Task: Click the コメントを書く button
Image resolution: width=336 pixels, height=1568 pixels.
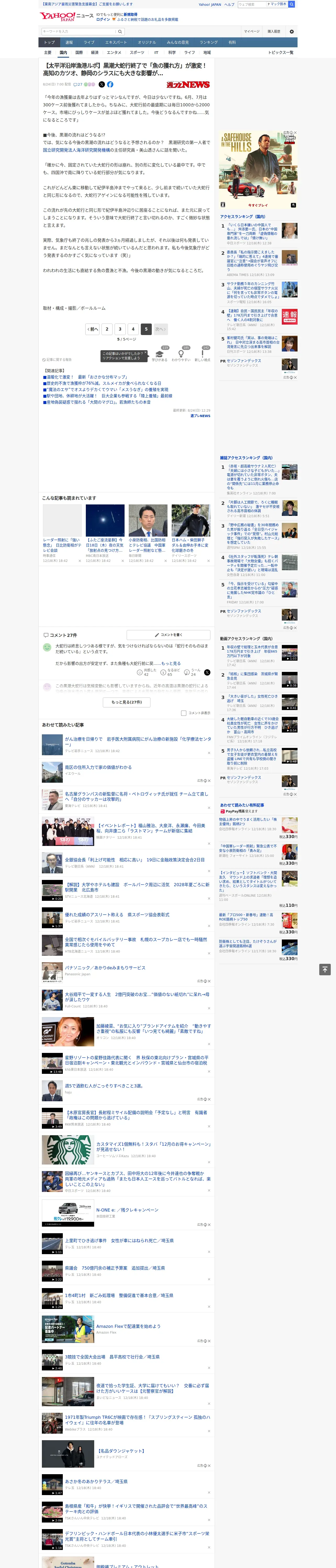Action: pyautogui.click(x=168, y=635)
